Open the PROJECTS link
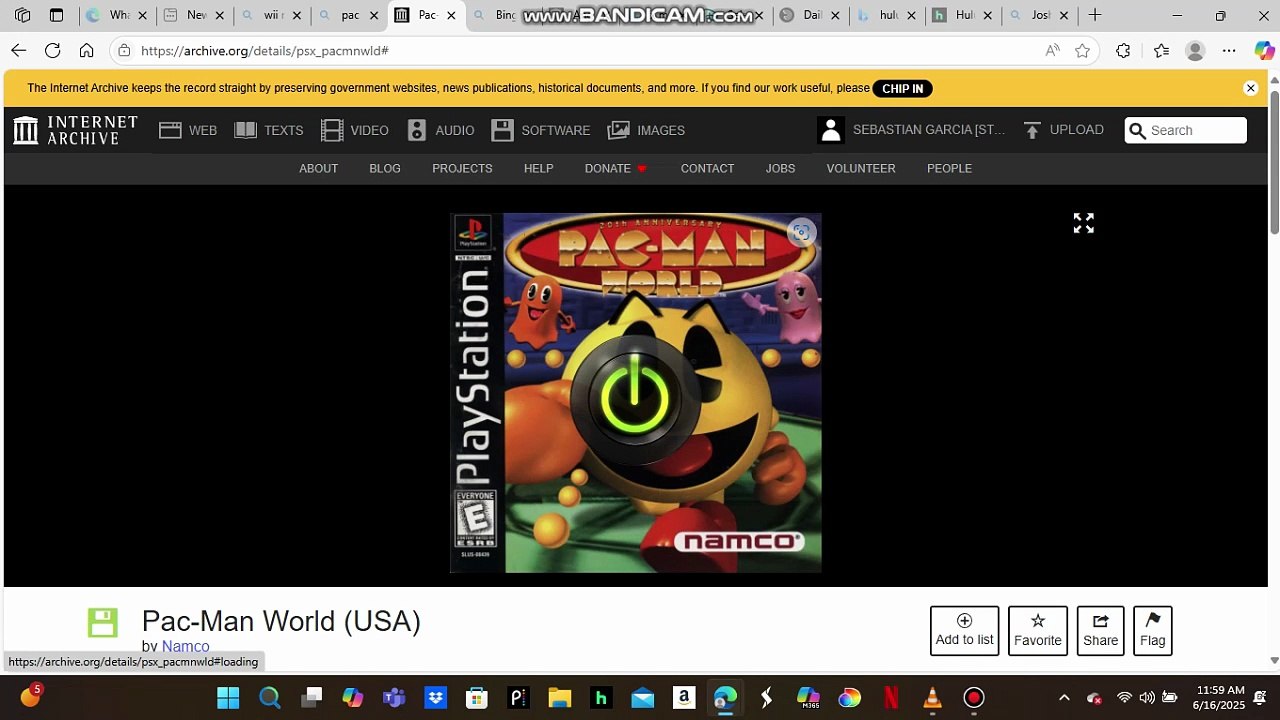 click(x=462, y=168)
